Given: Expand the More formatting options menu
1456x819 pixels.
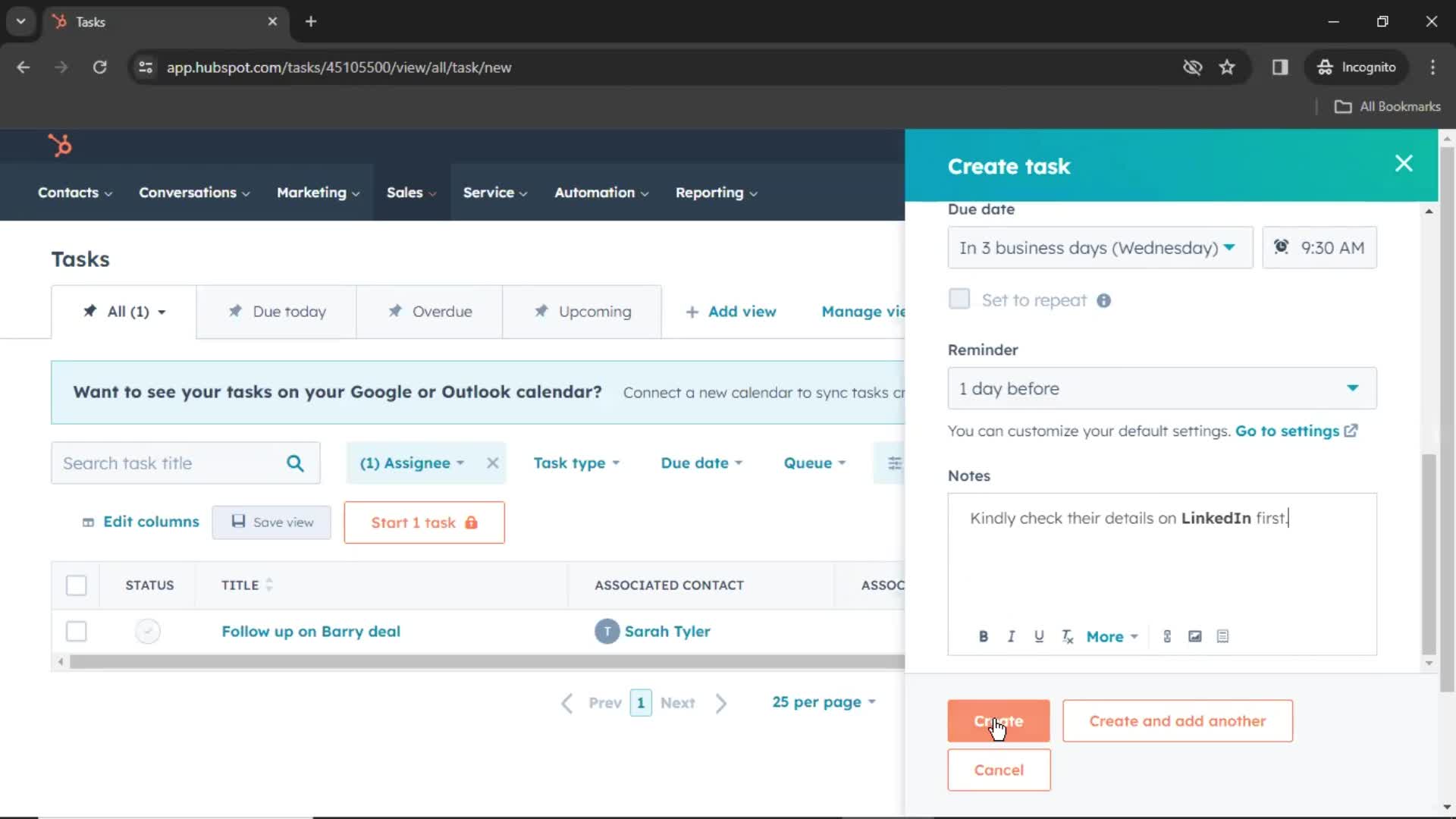Looking at the screenshot, I should click(x=1110, y=636).
